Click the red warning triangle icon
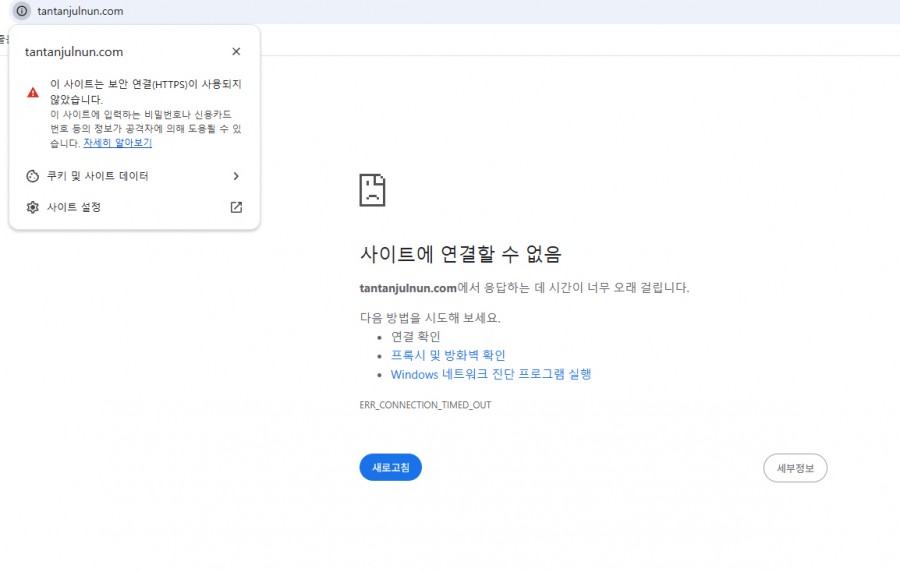This screenshot has height=572, width=900. point(33,92)
